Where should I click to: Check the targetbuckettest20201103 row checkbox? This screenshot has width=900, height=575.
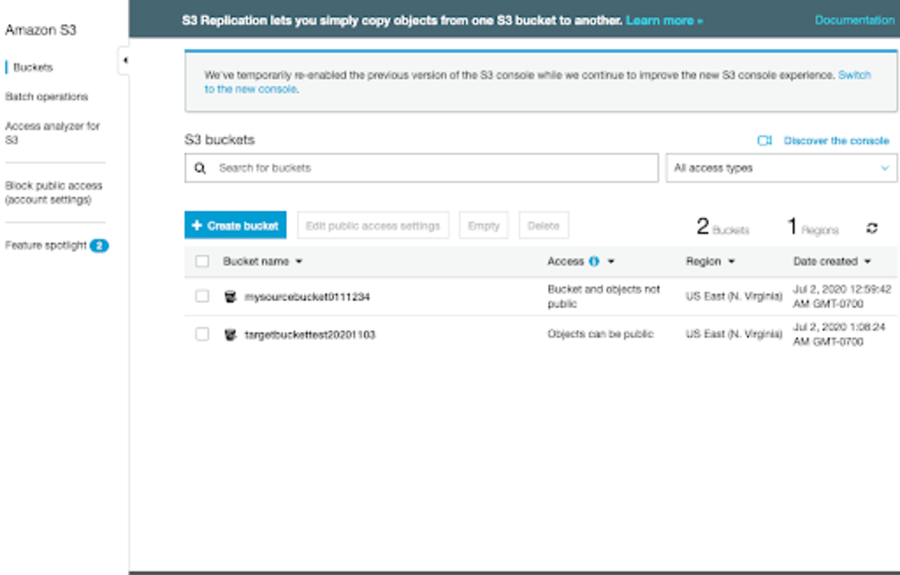click(202, 334)
